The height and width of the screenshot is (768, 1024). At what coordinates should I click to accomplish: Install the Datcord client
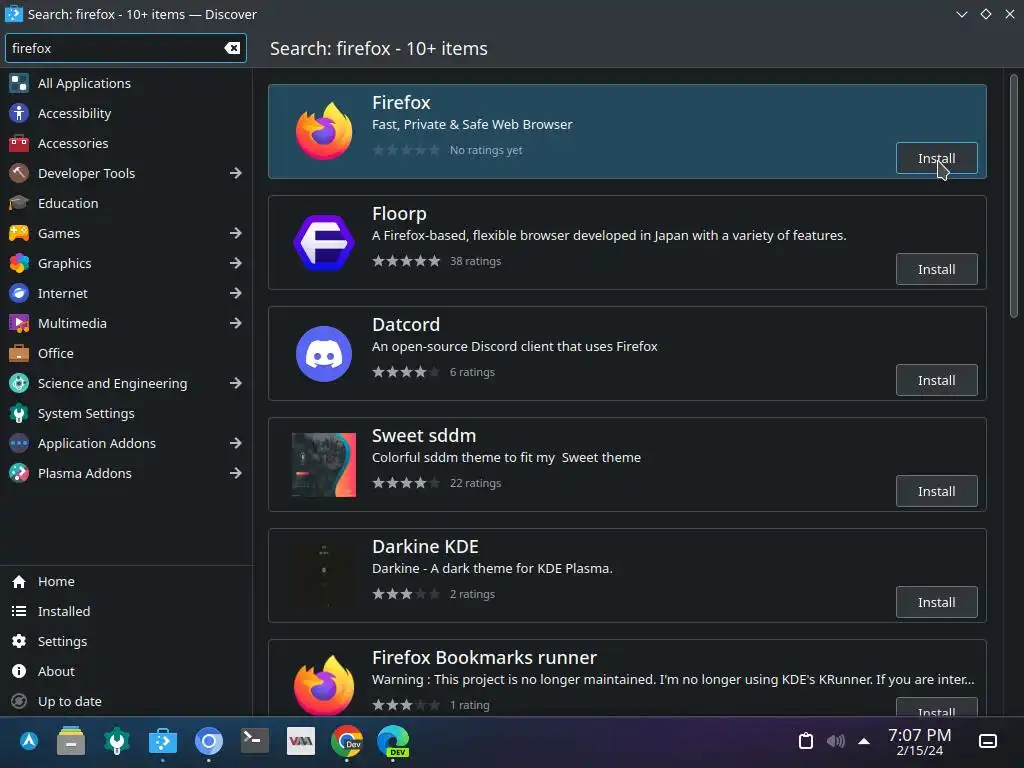936,380
